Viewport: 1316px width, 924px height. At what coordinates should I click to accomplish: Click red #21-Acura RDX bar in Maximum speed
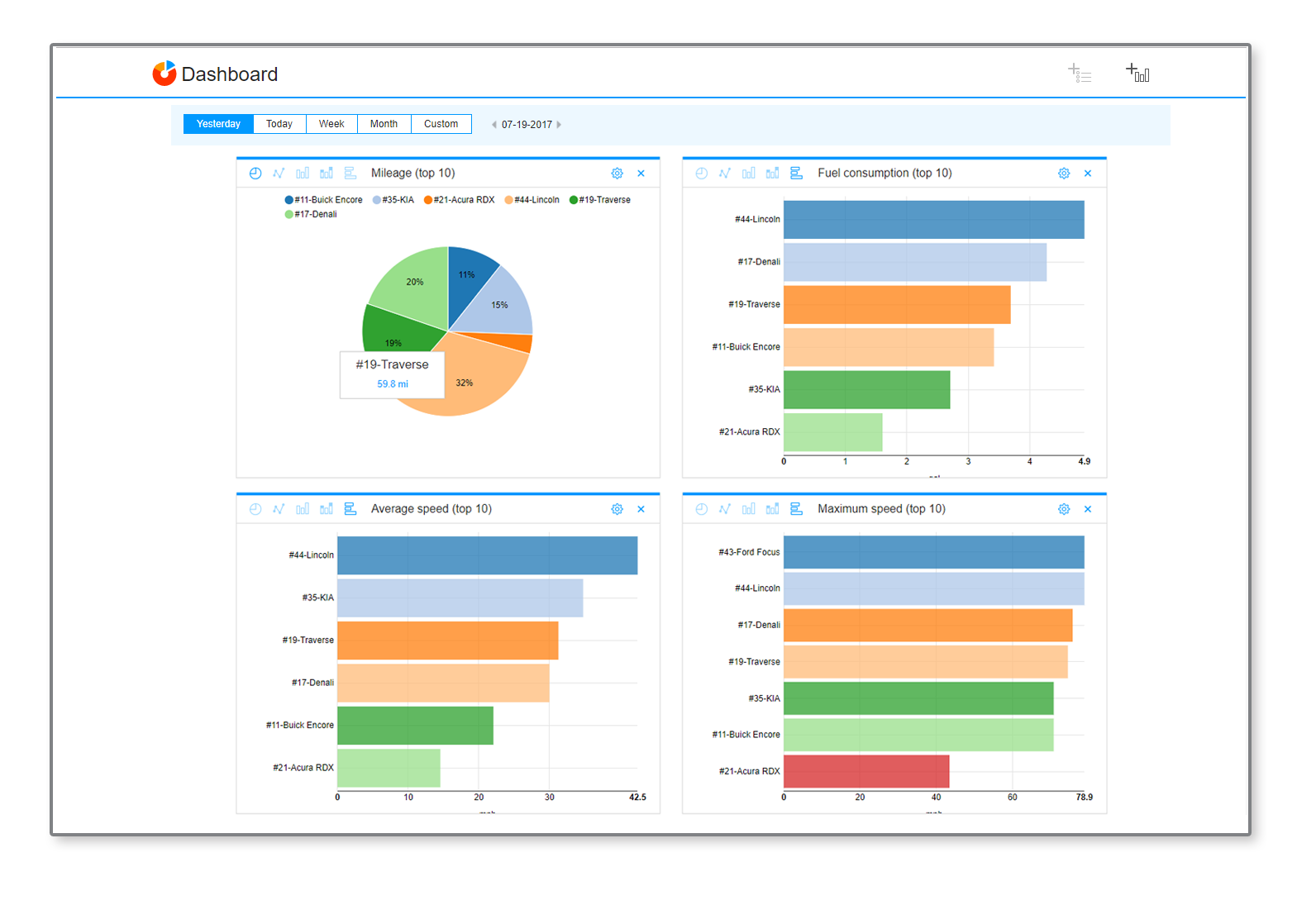[866, 771]
